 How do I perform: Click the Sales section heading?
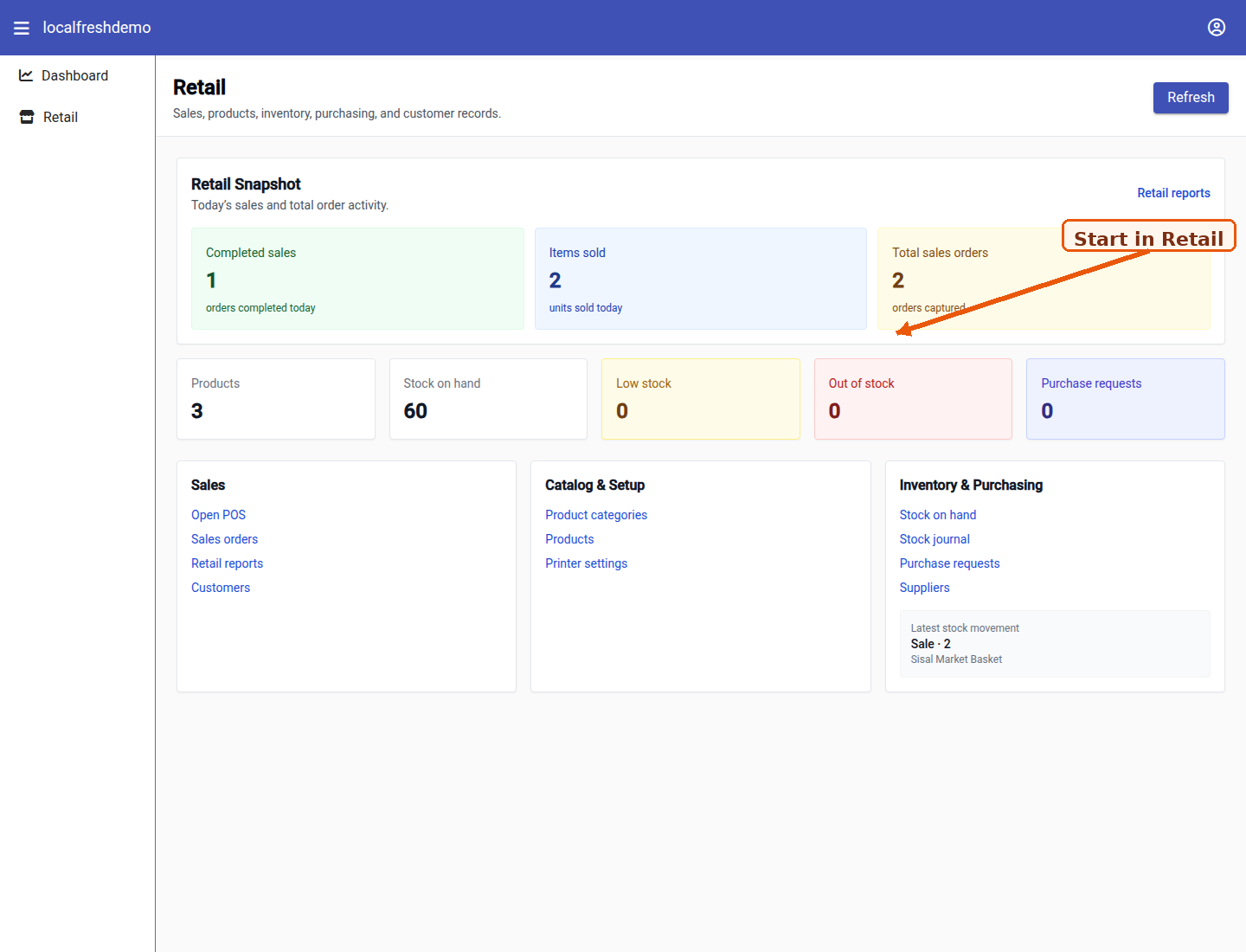point(208,486)
